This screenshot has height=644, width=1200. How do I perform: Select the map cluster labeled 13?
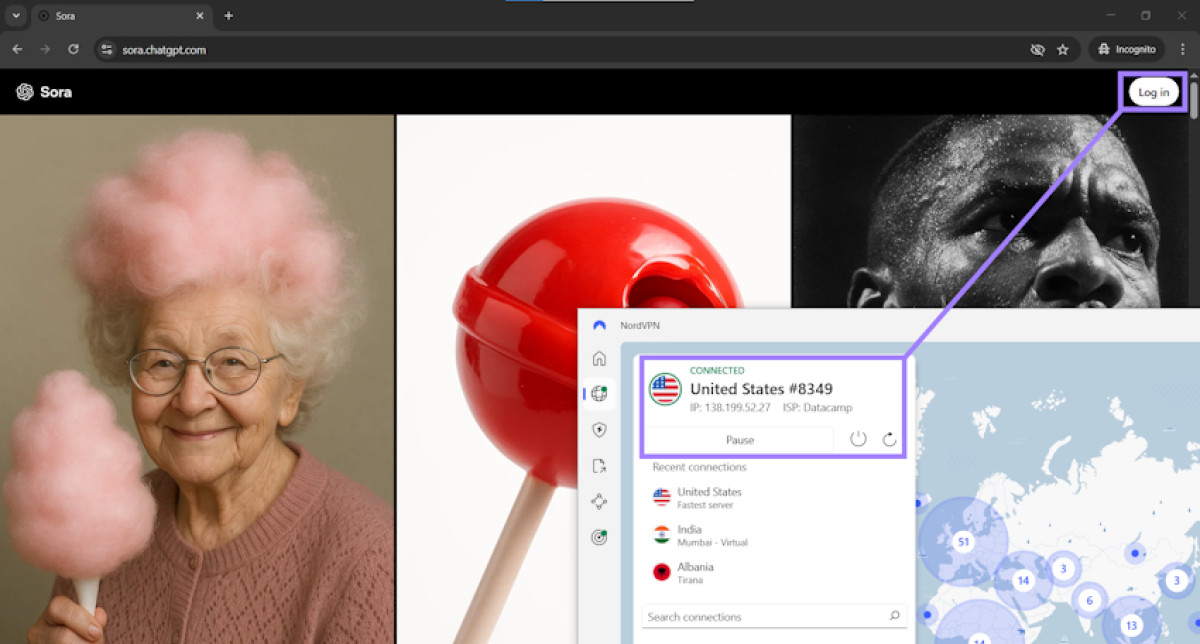coord(1131,625)
